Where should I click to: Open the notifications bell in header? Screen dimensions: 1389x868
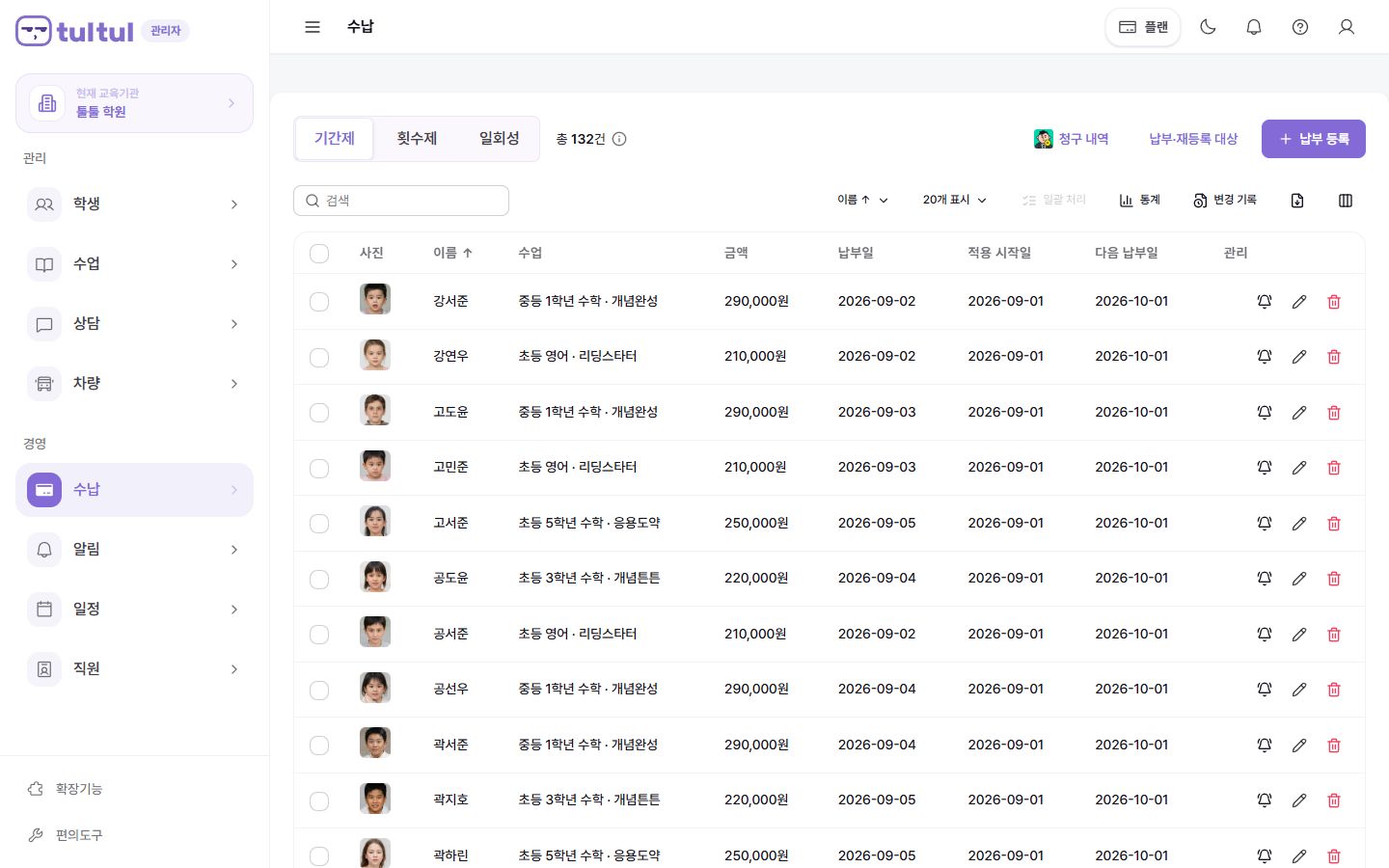[x=1254, y=27]
